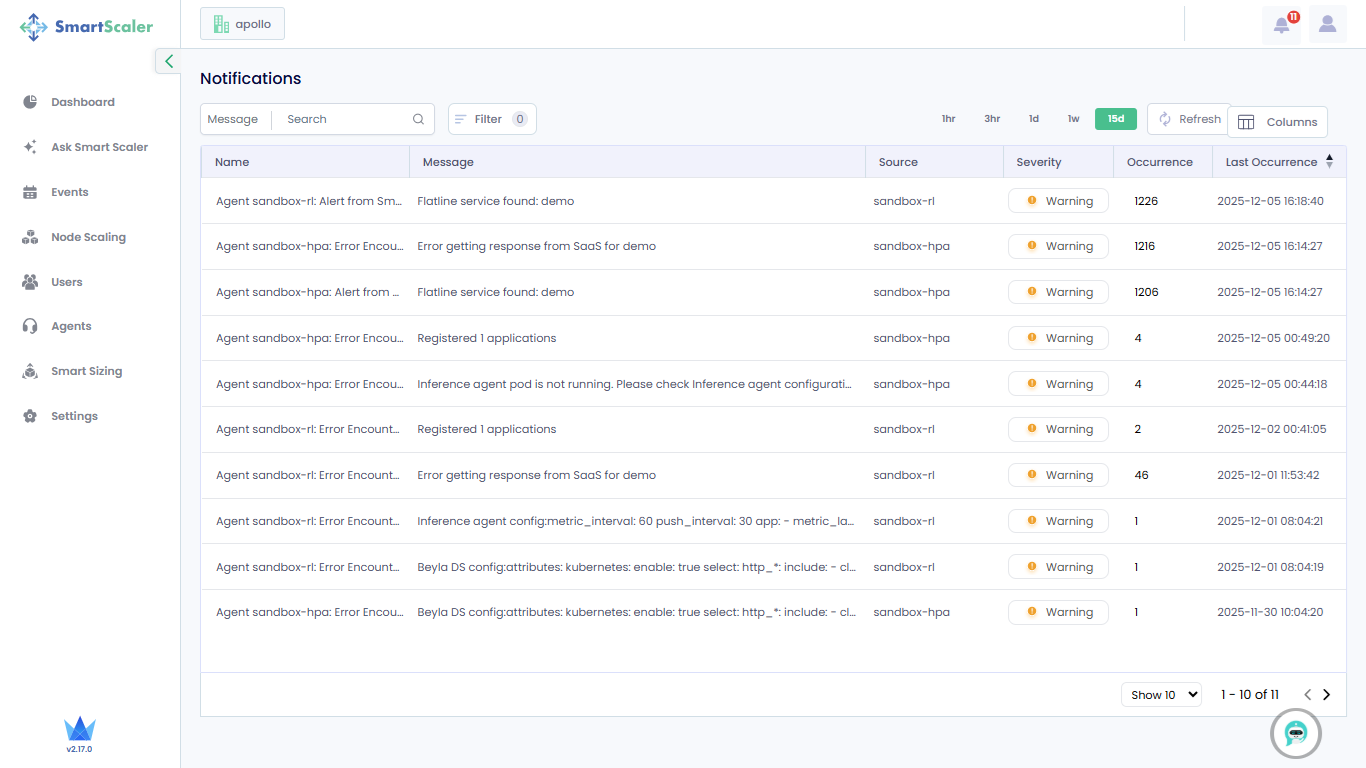
Task: Open Smart Sizing in the sidebar
Action: pos(86,371)
